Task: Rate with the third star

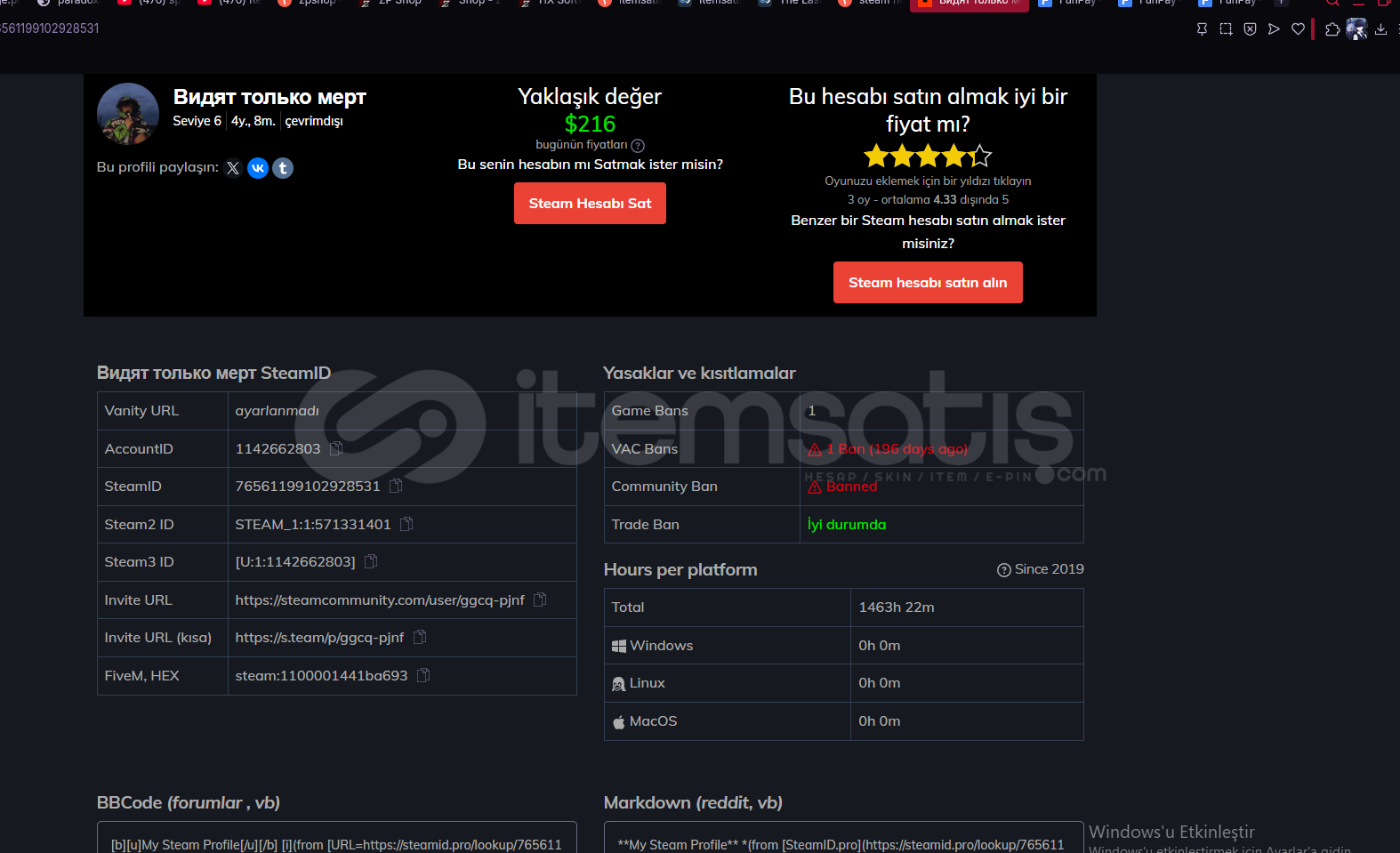Action: pyautogui.click(x=928, y=157)
